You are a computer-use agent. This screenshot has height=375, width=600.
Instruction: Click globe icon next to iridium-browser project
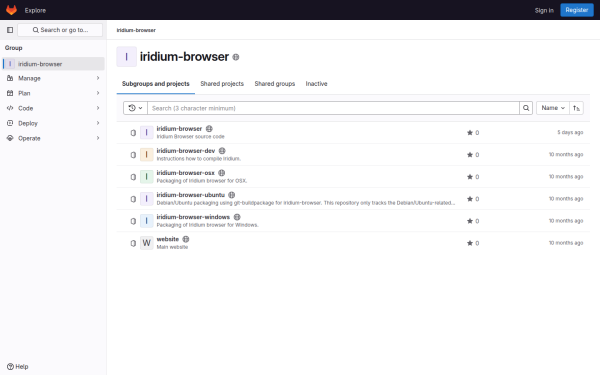click(209, 129)
